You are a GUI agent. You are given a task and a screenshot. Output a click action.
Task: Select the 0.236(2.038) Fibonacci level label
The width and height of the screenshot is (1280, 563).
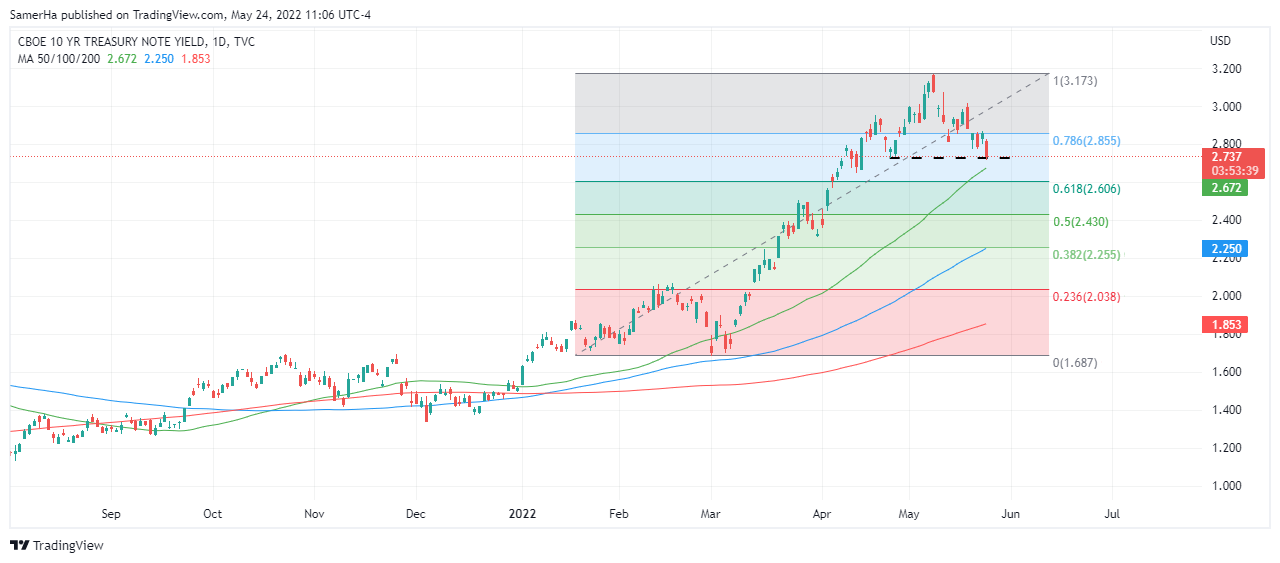[1086, 297]
